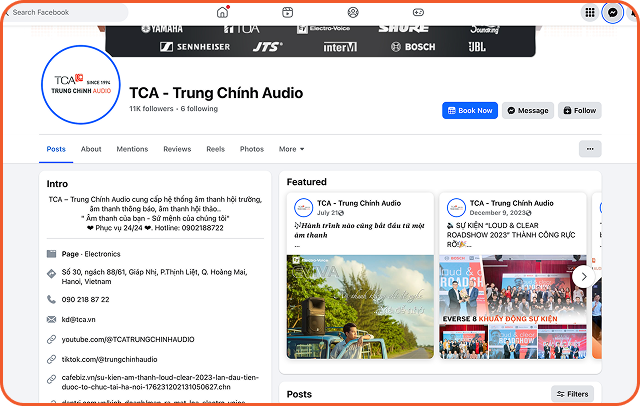
Task: Open the youtube.com/@TCATRUNGCHINHAUDIO link
Action: [128, 339]
